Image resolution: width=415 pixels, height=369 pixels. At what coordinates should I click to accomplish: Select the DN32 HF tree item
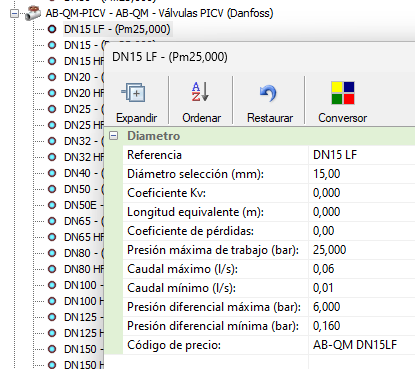pos(84,157)
